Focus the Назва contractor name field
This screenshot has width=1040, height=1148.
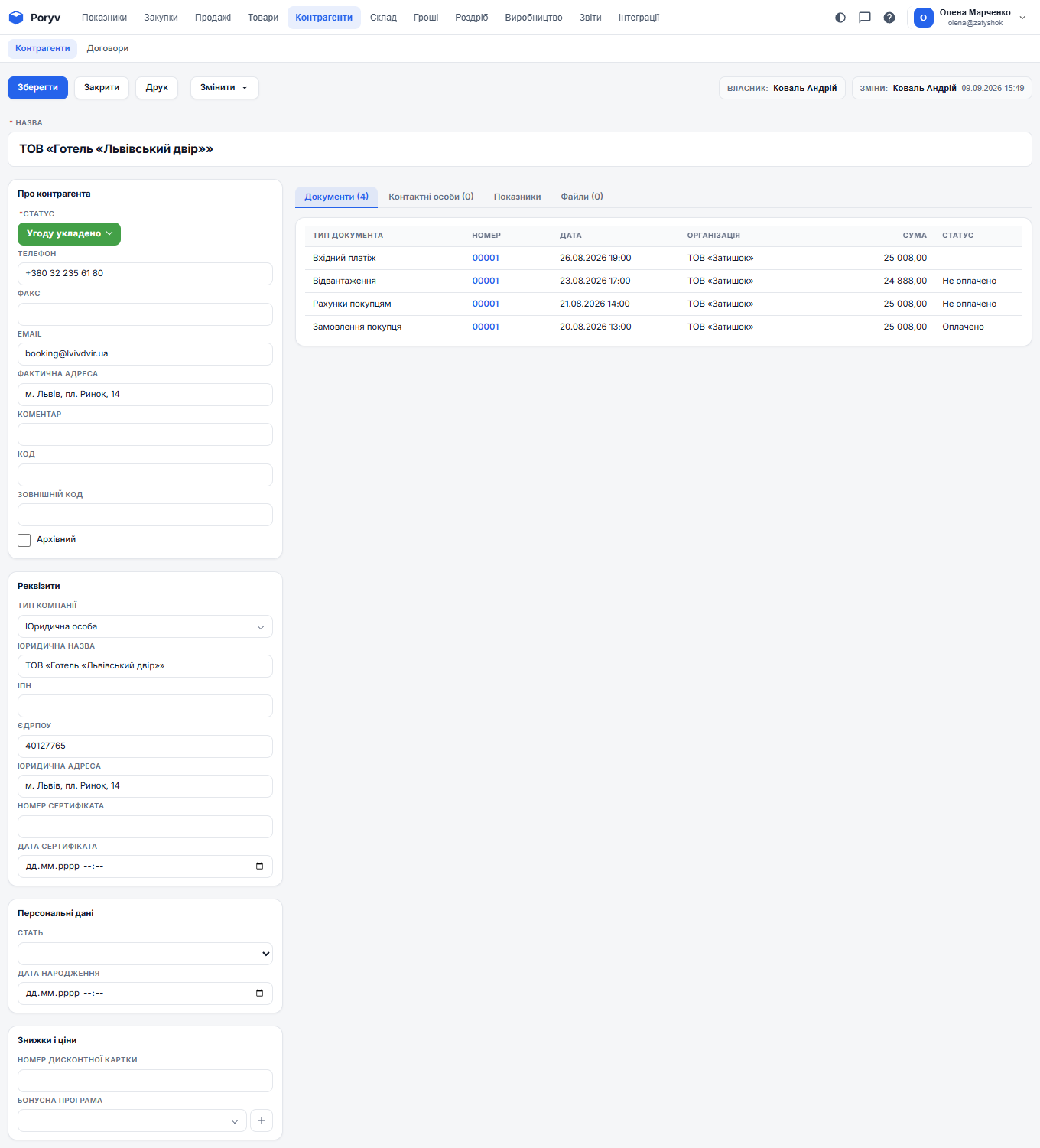(520, 149)
